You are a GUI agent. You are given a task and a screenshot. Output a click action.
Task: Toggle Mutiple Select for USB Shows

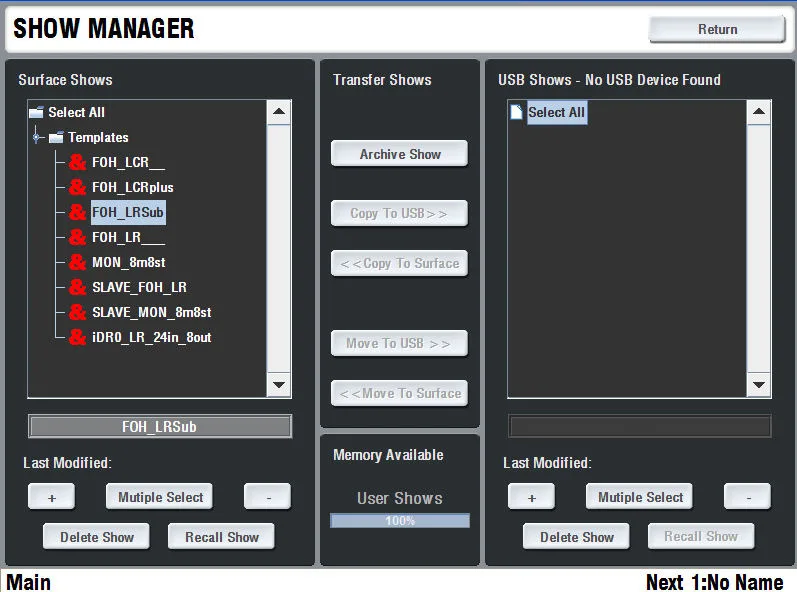tap(639, 496)
